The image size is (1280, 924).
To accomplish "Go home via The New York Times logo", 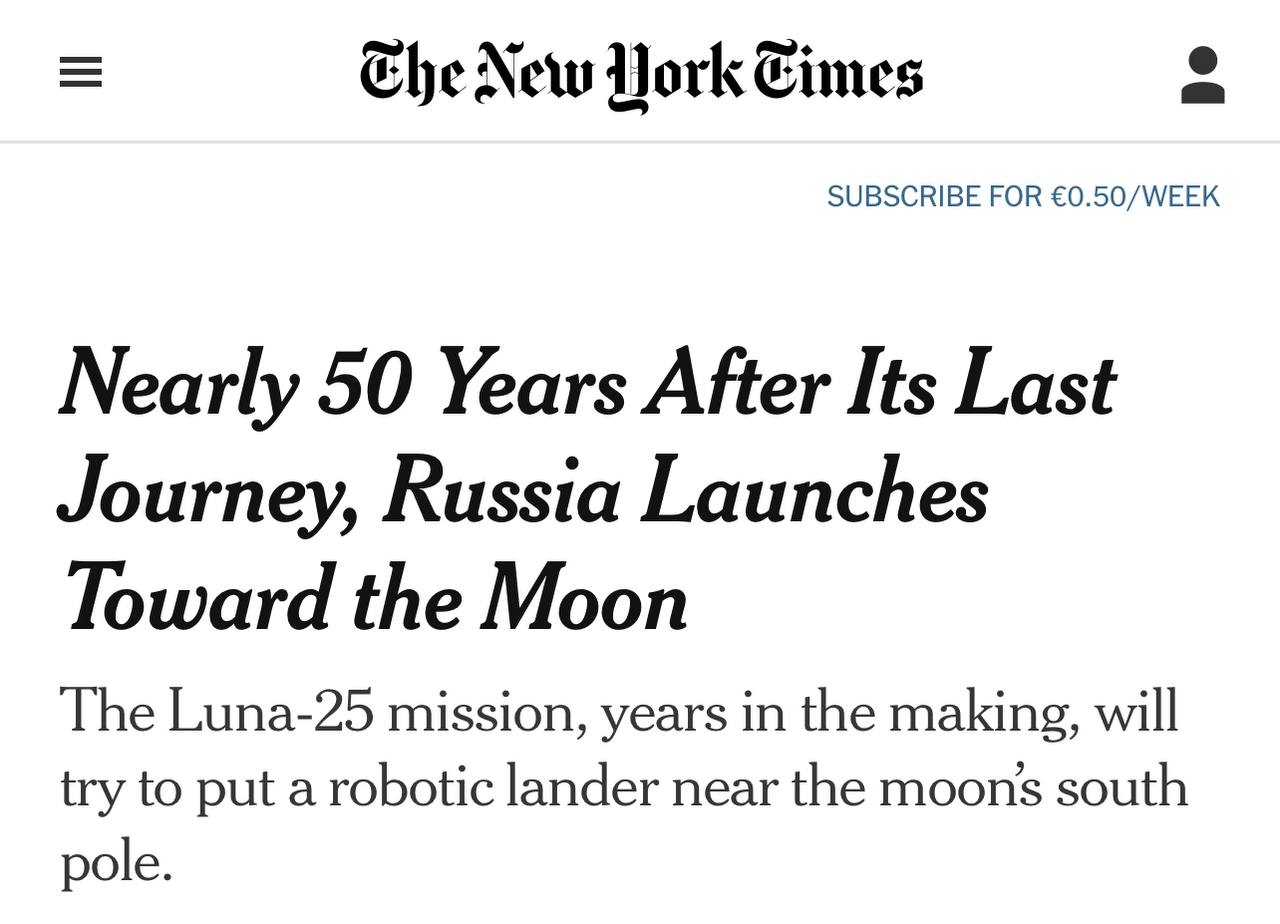I will click(x=640, y=74).
